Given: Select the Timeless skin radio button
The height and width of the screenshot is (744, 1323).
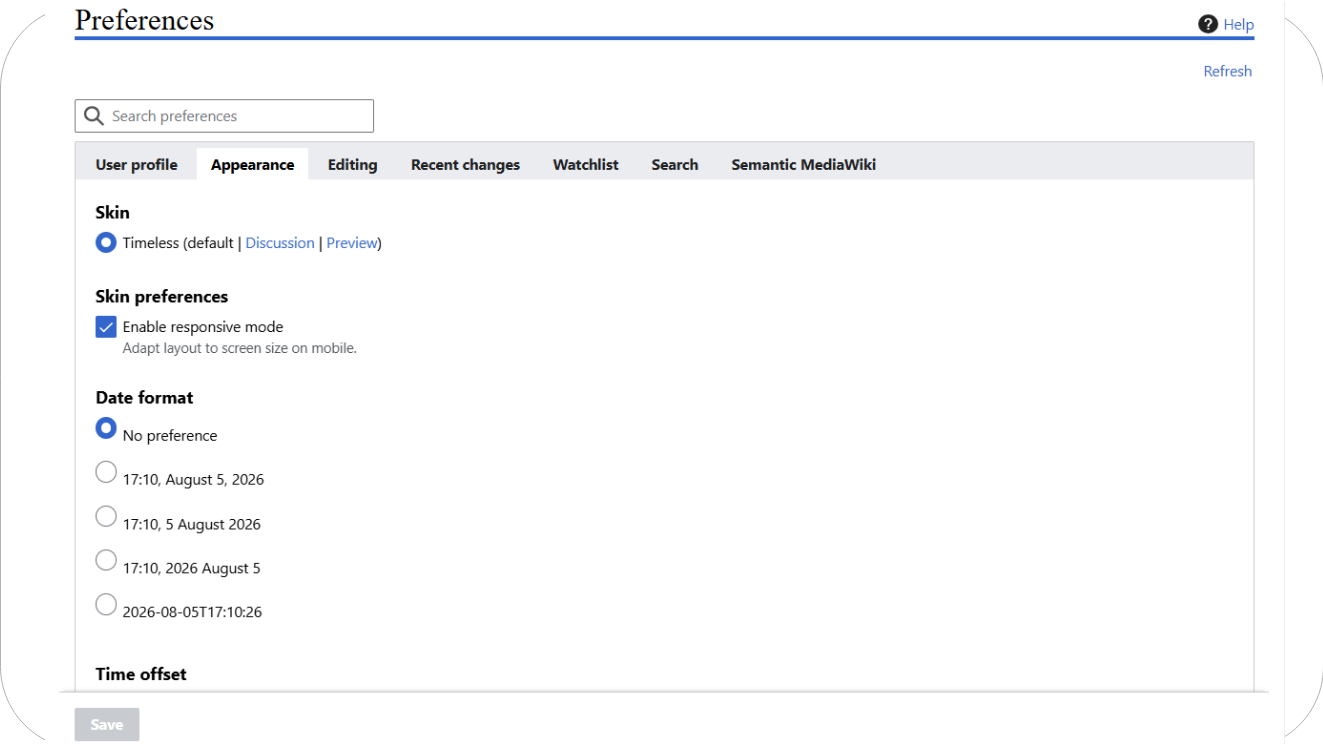Looking at the screenshot, I should [106, 243].
